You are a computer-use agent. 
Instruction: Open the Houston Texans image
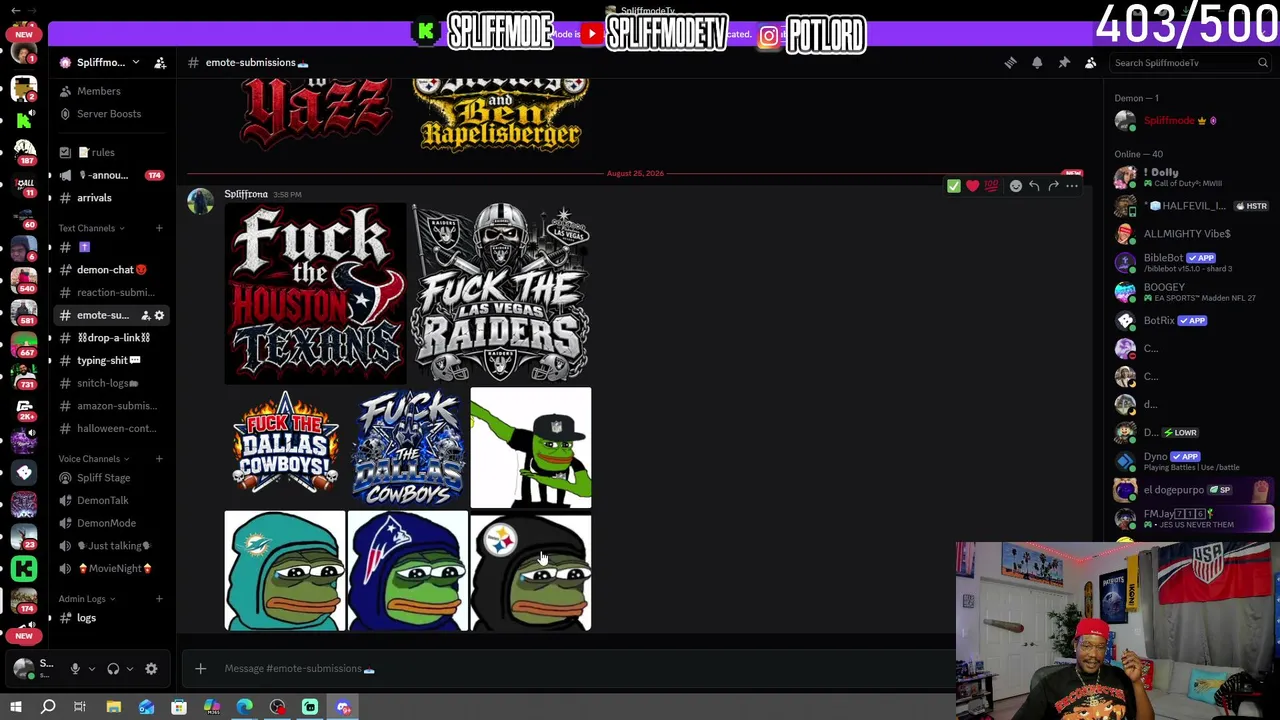tap(315, 294)
